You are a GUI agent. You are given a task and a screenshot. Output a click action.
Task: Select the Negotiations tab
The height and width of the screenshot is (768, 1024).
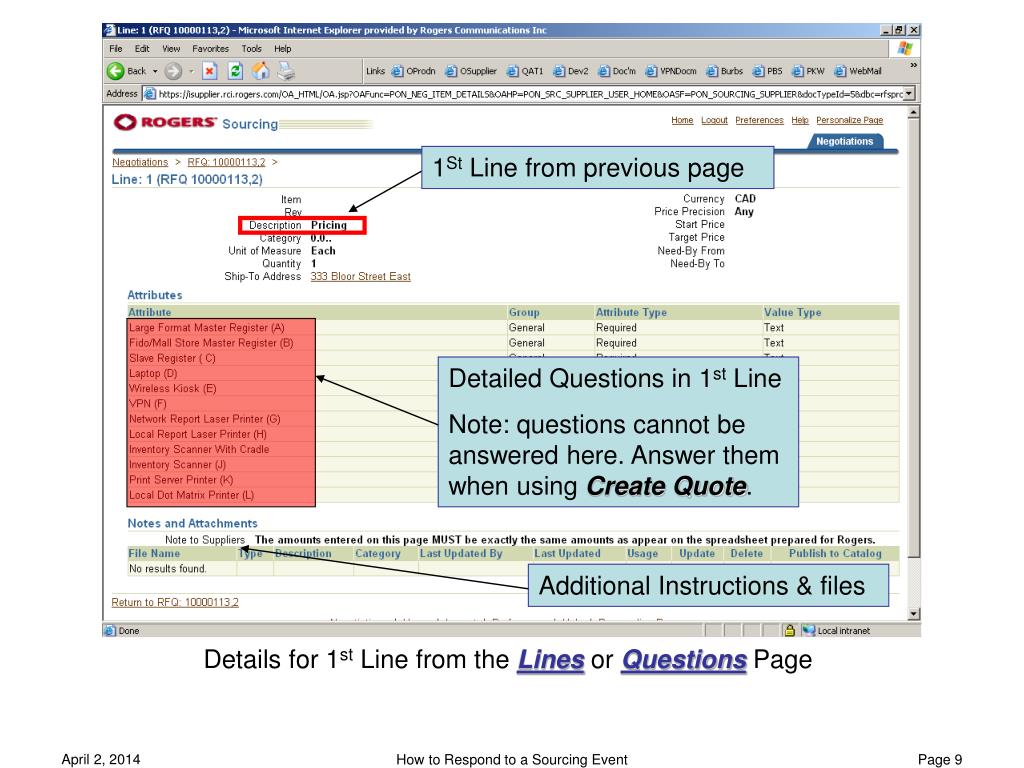tap(844, 142)
